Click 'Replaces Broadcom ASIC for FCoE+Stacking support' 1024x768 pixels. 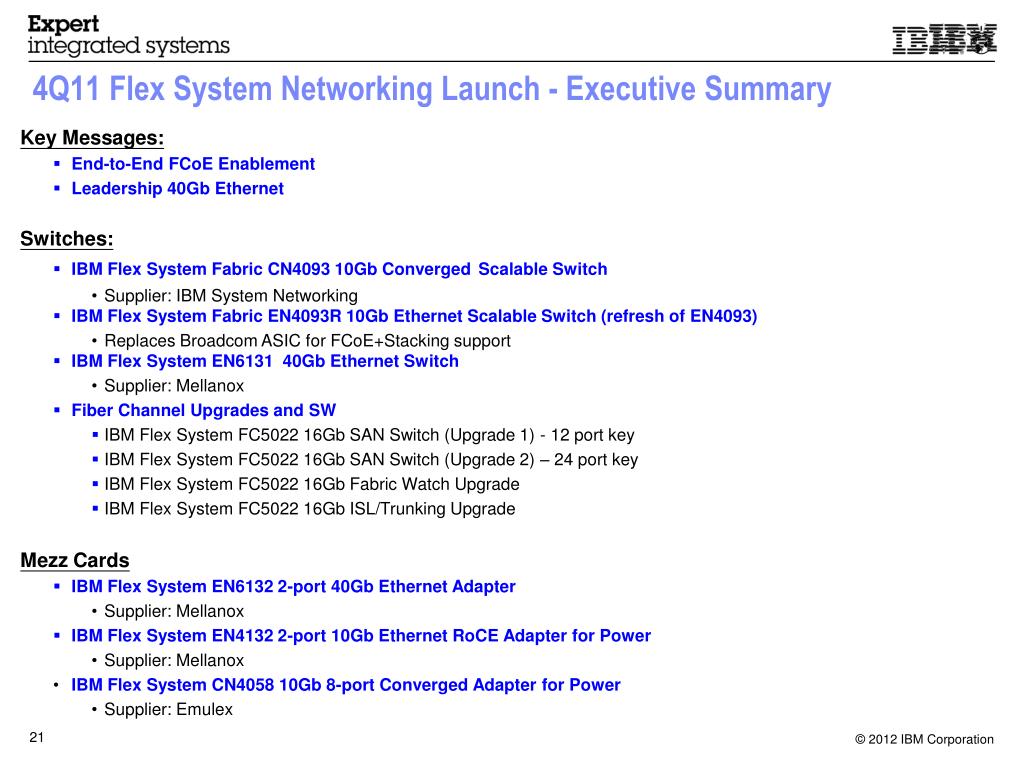(x=307, y=341)
